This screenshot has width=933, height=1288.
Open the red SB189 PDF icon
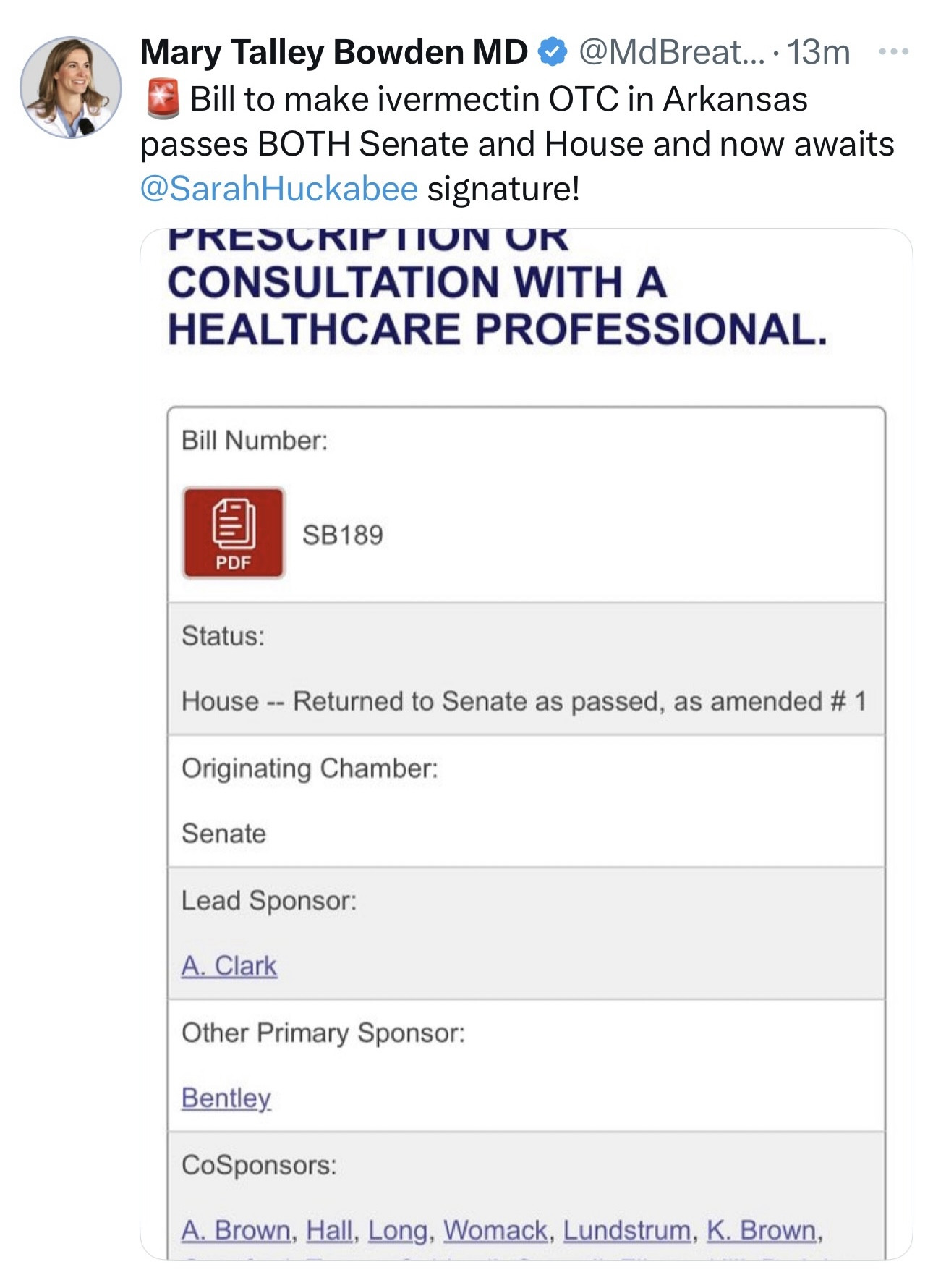(234, 533)
